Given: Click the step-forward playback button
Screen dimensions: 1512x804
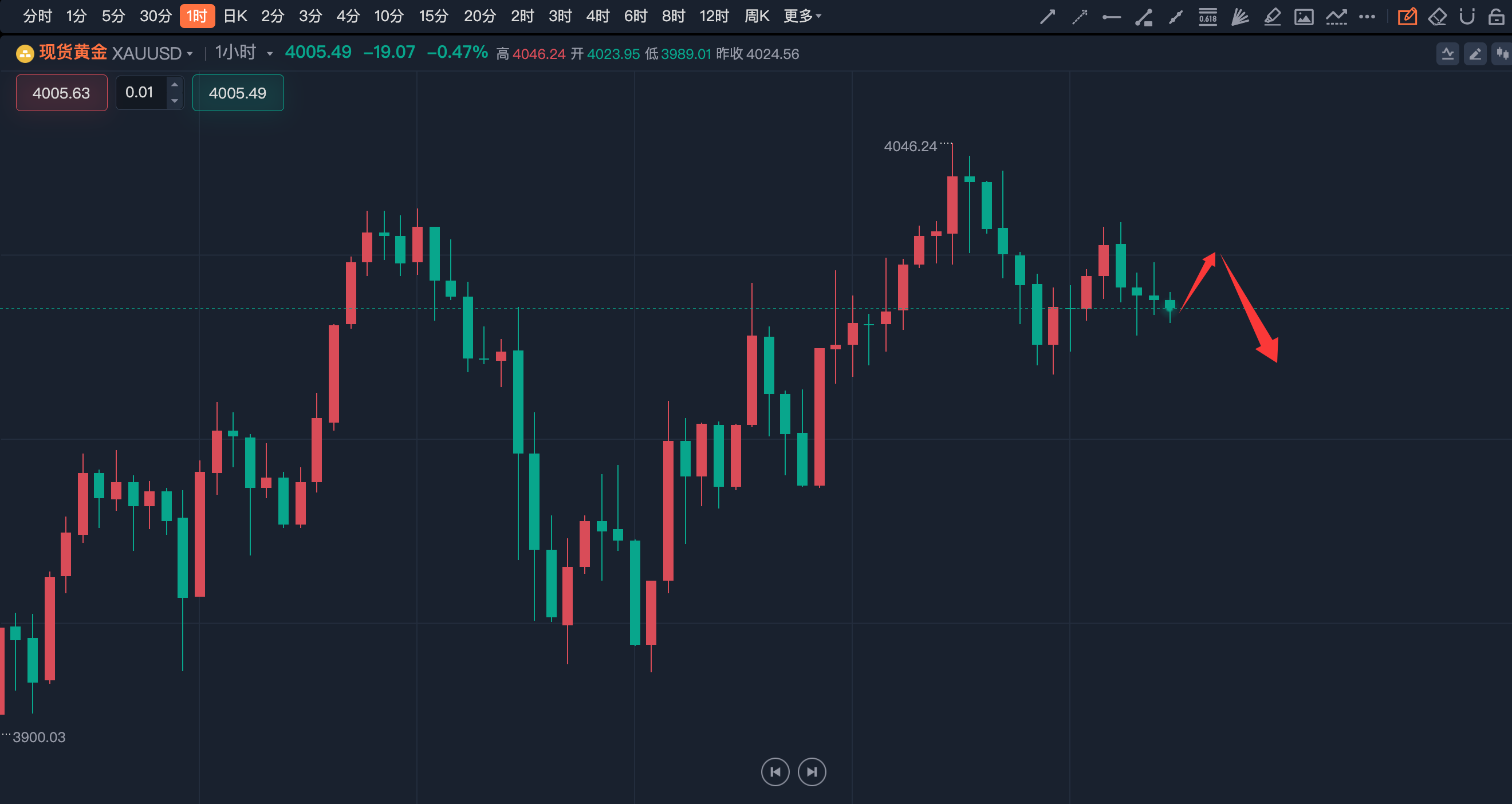Looking at the screenshot, I should (x=812, y=772).
